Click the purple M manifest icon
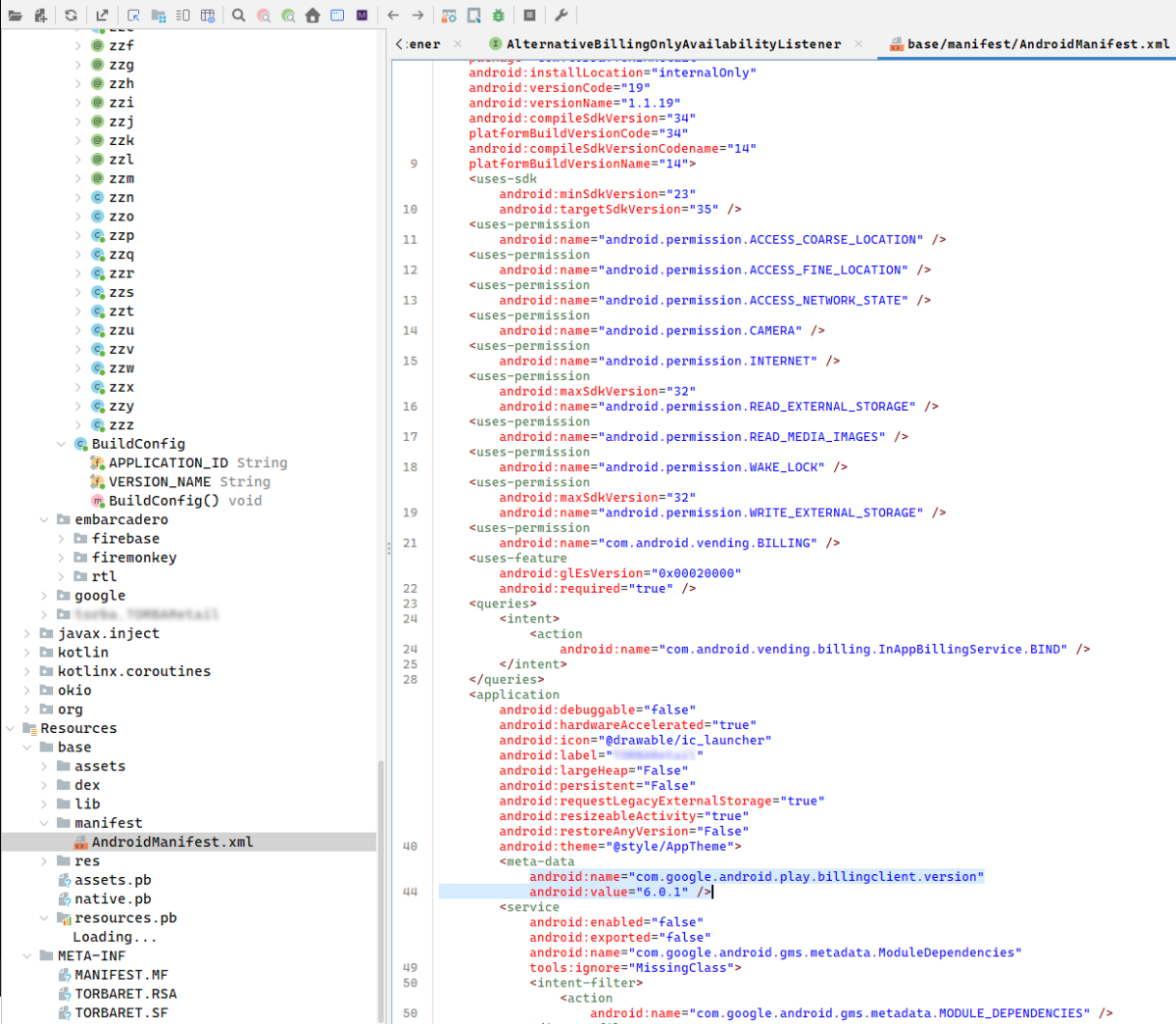The height and width of the screenshot is (1024, 1176). [x=363, y=16]
